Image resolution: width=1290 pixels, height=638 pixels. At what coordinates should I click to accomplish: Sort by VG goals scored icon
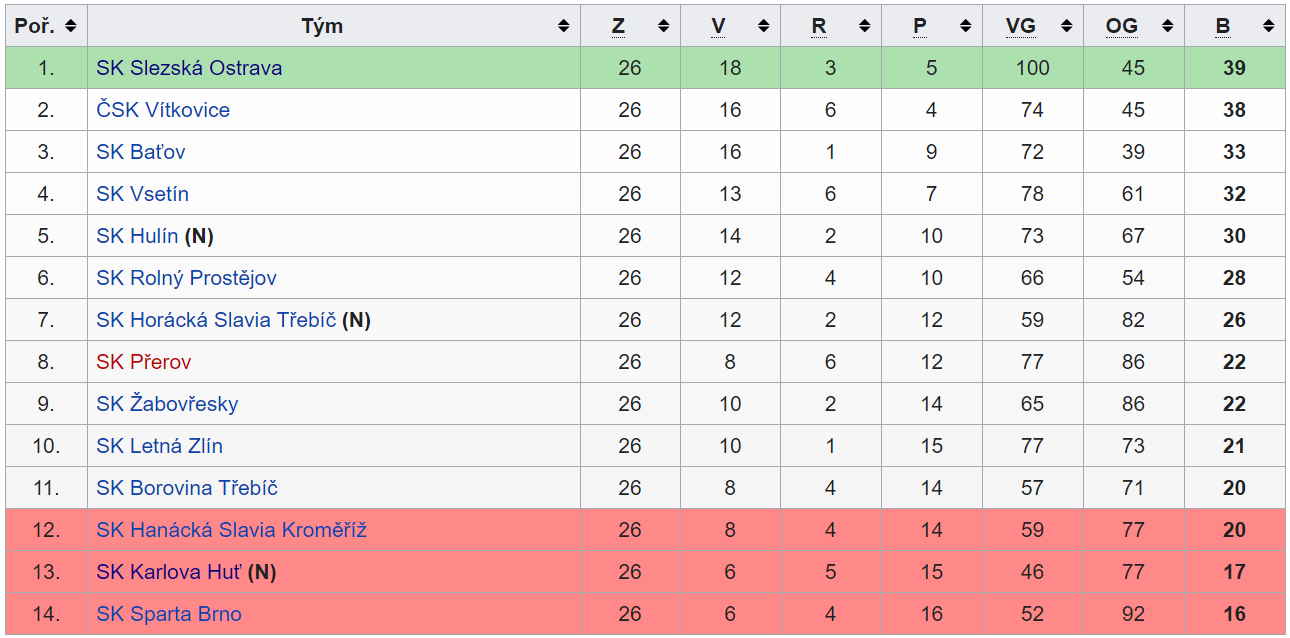[1067, 26]
